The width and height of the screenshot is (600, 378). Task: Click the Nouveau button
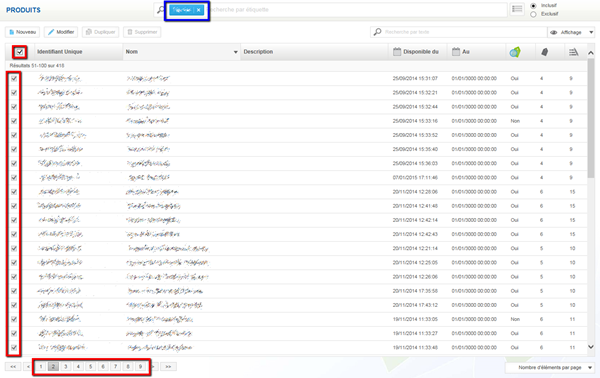pyautogui.click(x=22, y=32)
